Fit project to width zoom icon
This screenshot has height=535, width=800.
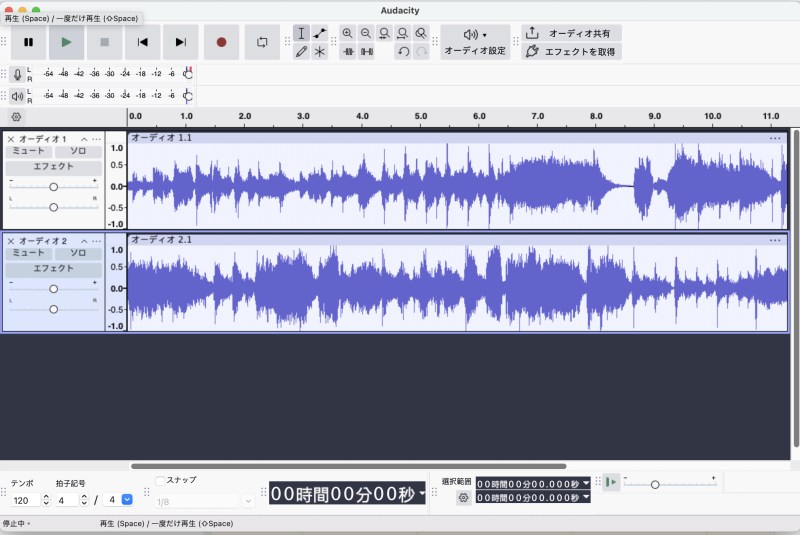[403, 33]
